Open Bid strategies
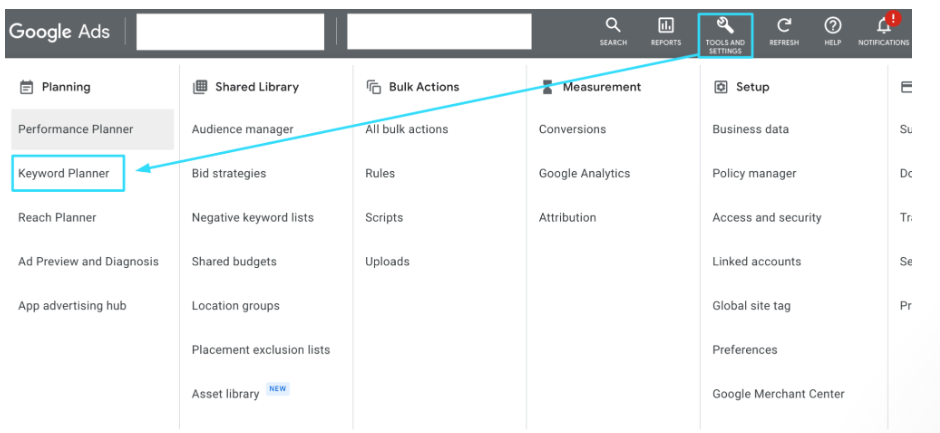This screenshot has width=940, height=433. coord(228,173)
